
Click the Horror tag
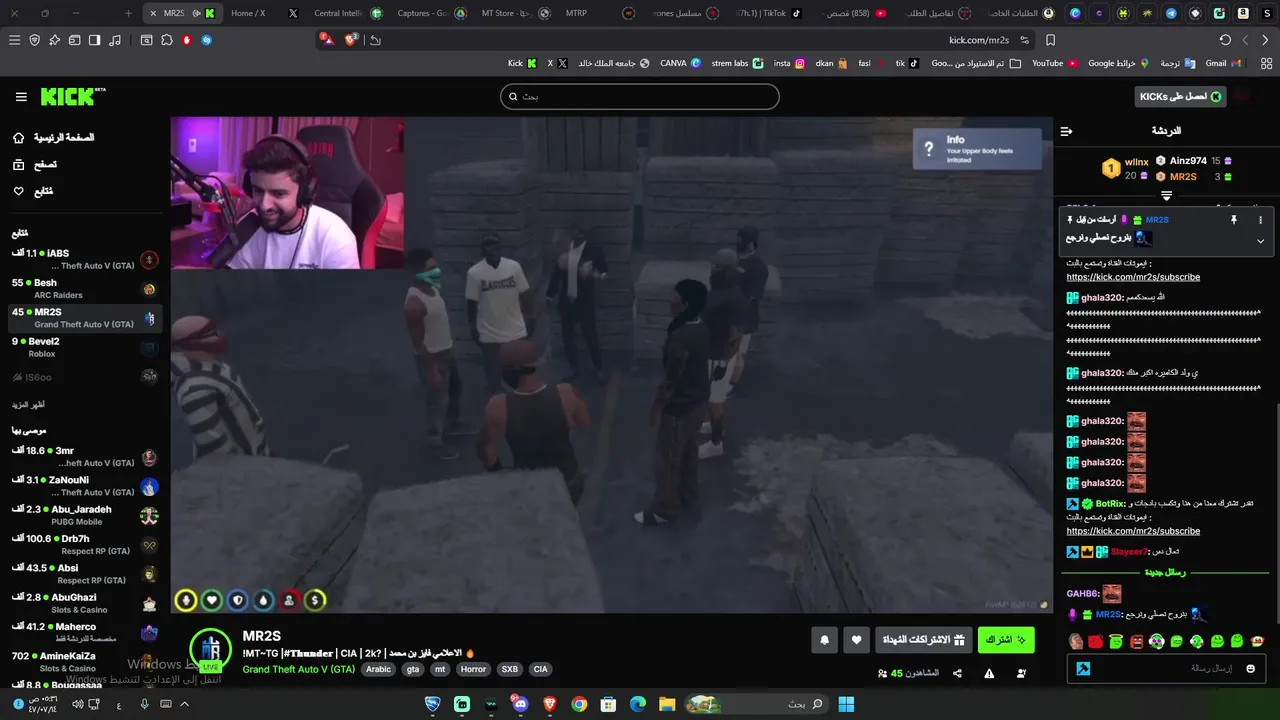pyautogui.click(x=473, y=670)
